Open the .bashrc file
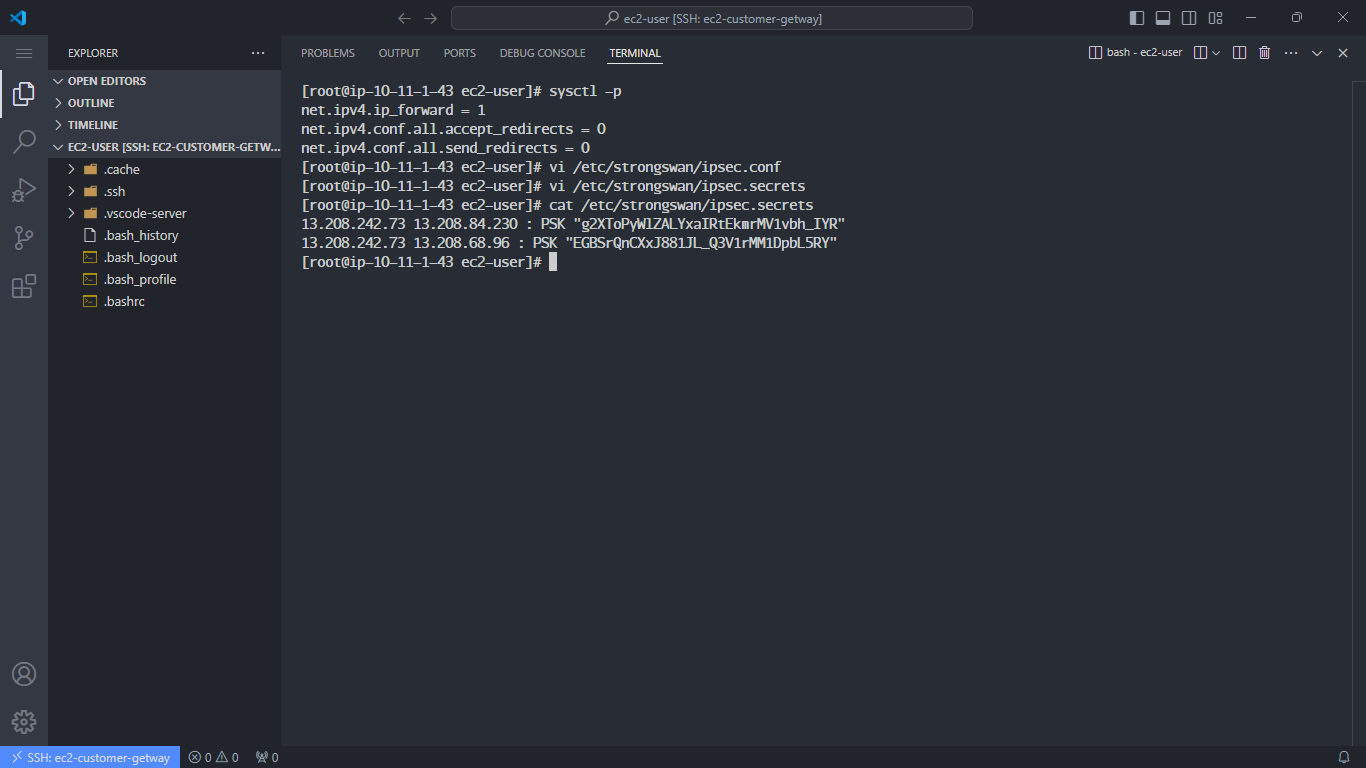This screenshot has width=1366, height=768. 165,301
